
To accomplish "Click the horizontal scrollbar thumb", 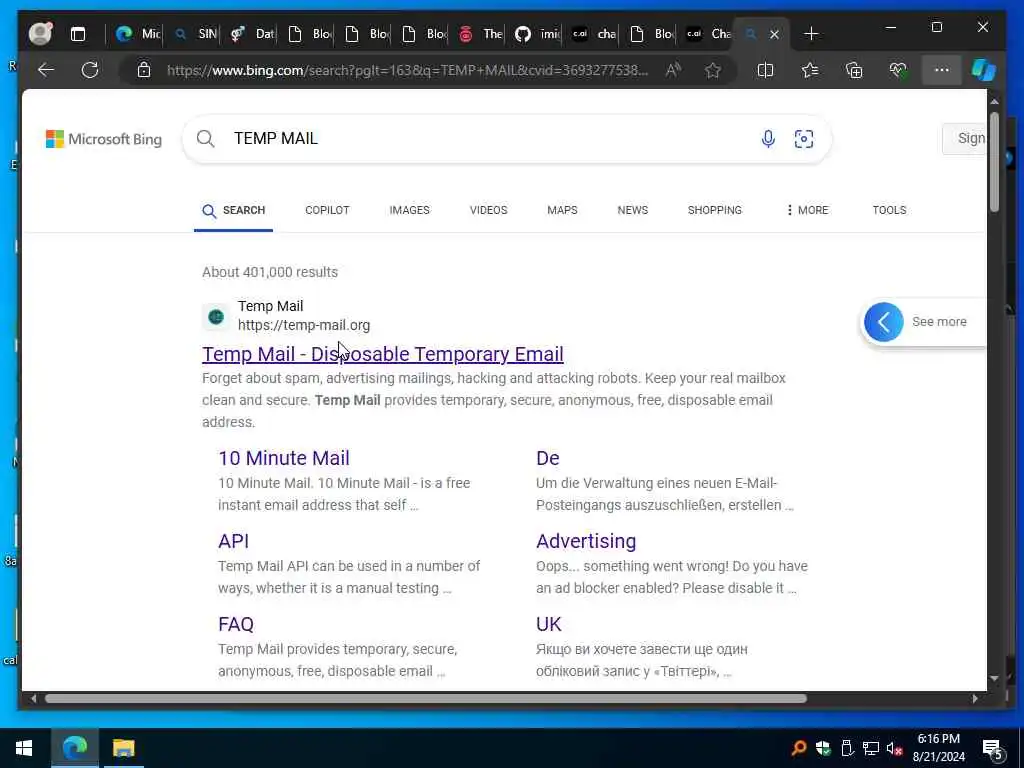I will [426, 698].
